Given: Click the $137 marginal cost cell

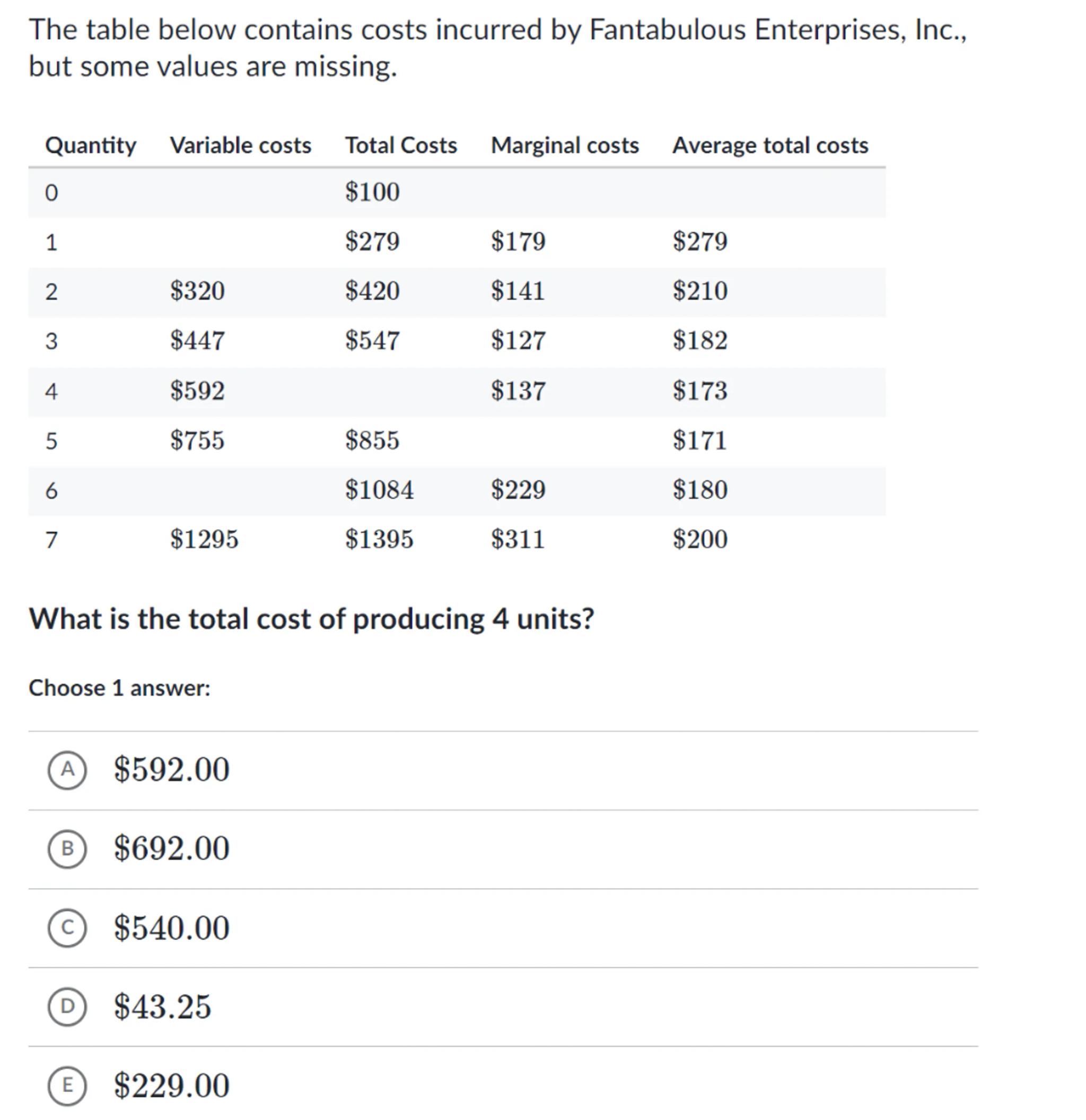Looking at the screenshot, I should pos(518,391).
